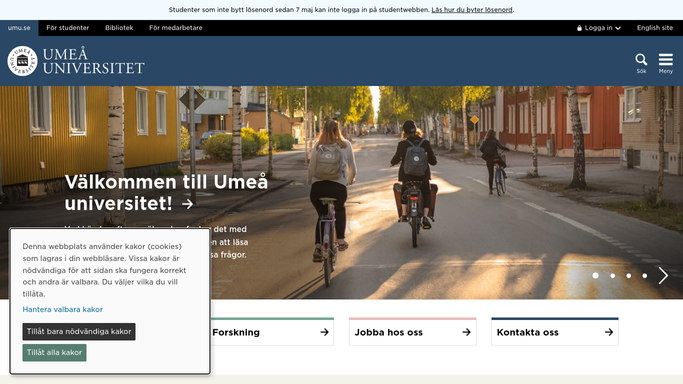
Task: Switch to English site
Action: pos(655,28)
